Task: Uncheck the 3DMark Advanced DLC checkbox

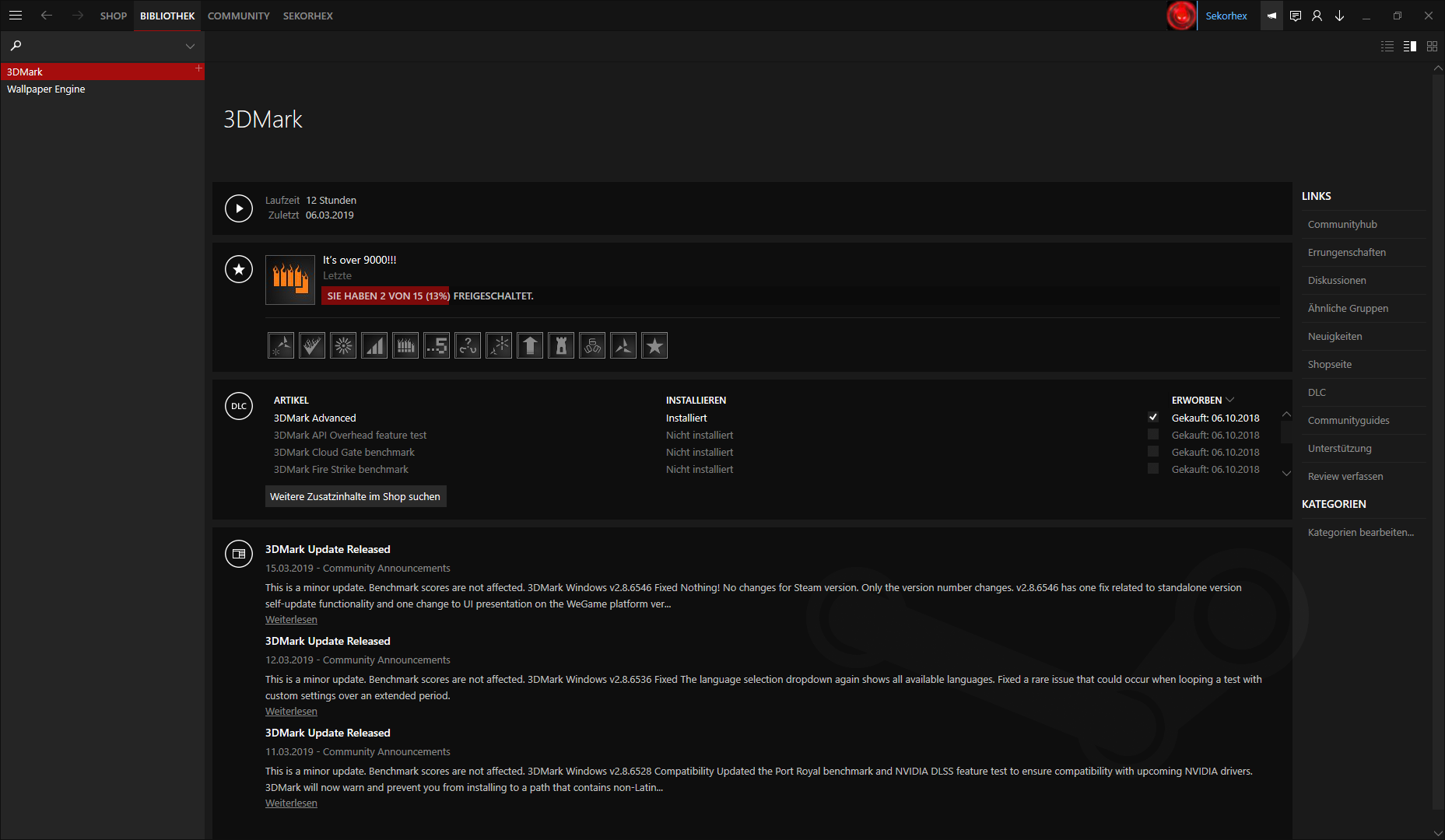Action: 1153,417
